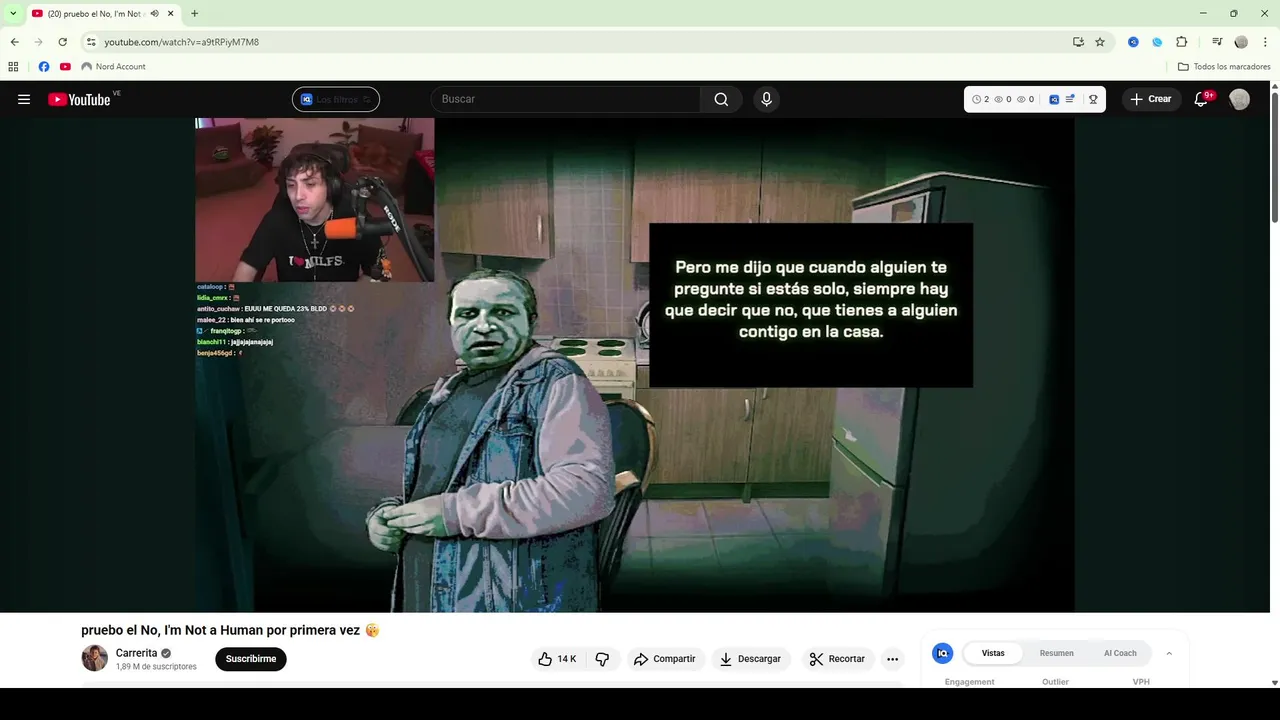1280x720 pixels.
Task: Close the current YouTube tab
Action: [171, 13]
